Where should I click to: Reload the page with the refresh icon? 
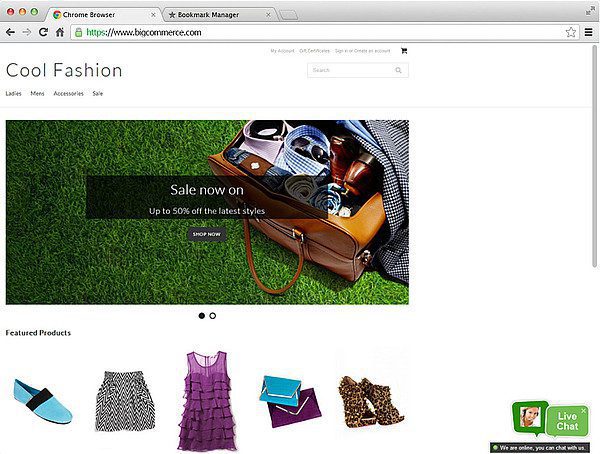43,32
